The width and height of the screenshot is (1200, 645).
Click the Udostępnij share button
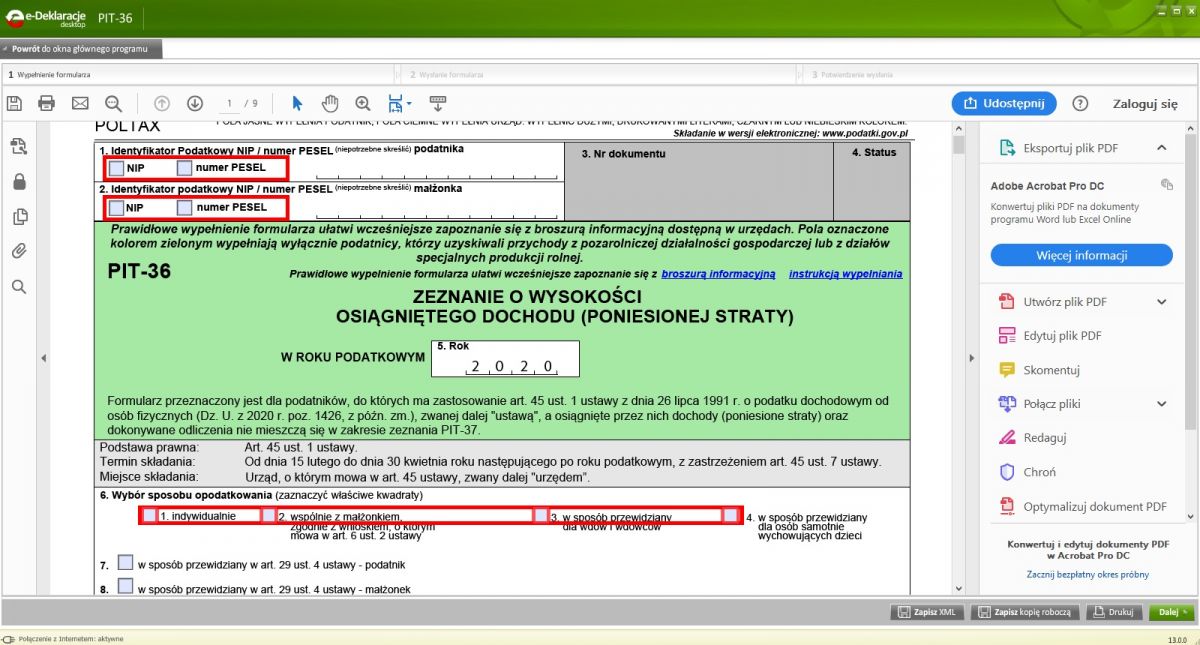click(x=1004, y=103)
